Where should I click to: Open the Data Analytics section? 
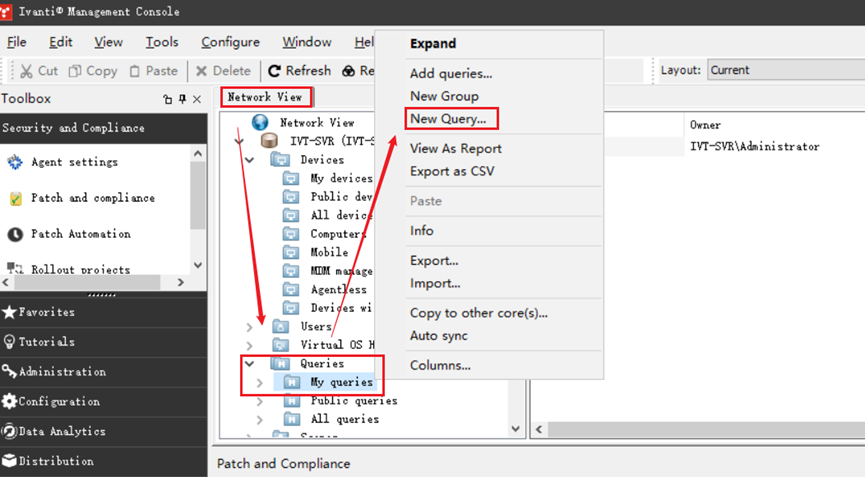coord(61,432)
